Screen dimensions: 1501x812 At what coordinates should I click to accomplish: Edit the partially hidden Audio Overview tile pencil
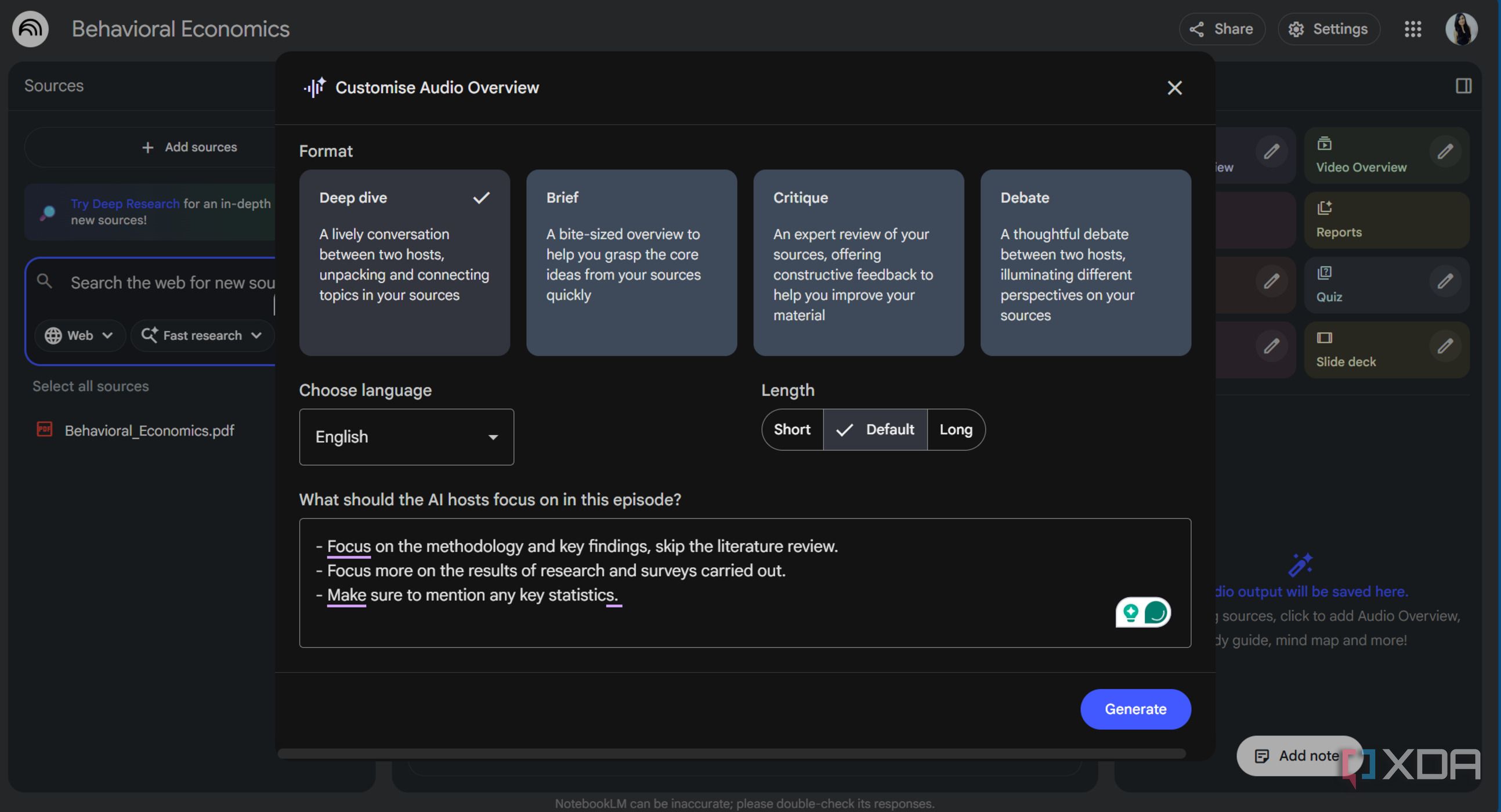tap(1271, 152)
